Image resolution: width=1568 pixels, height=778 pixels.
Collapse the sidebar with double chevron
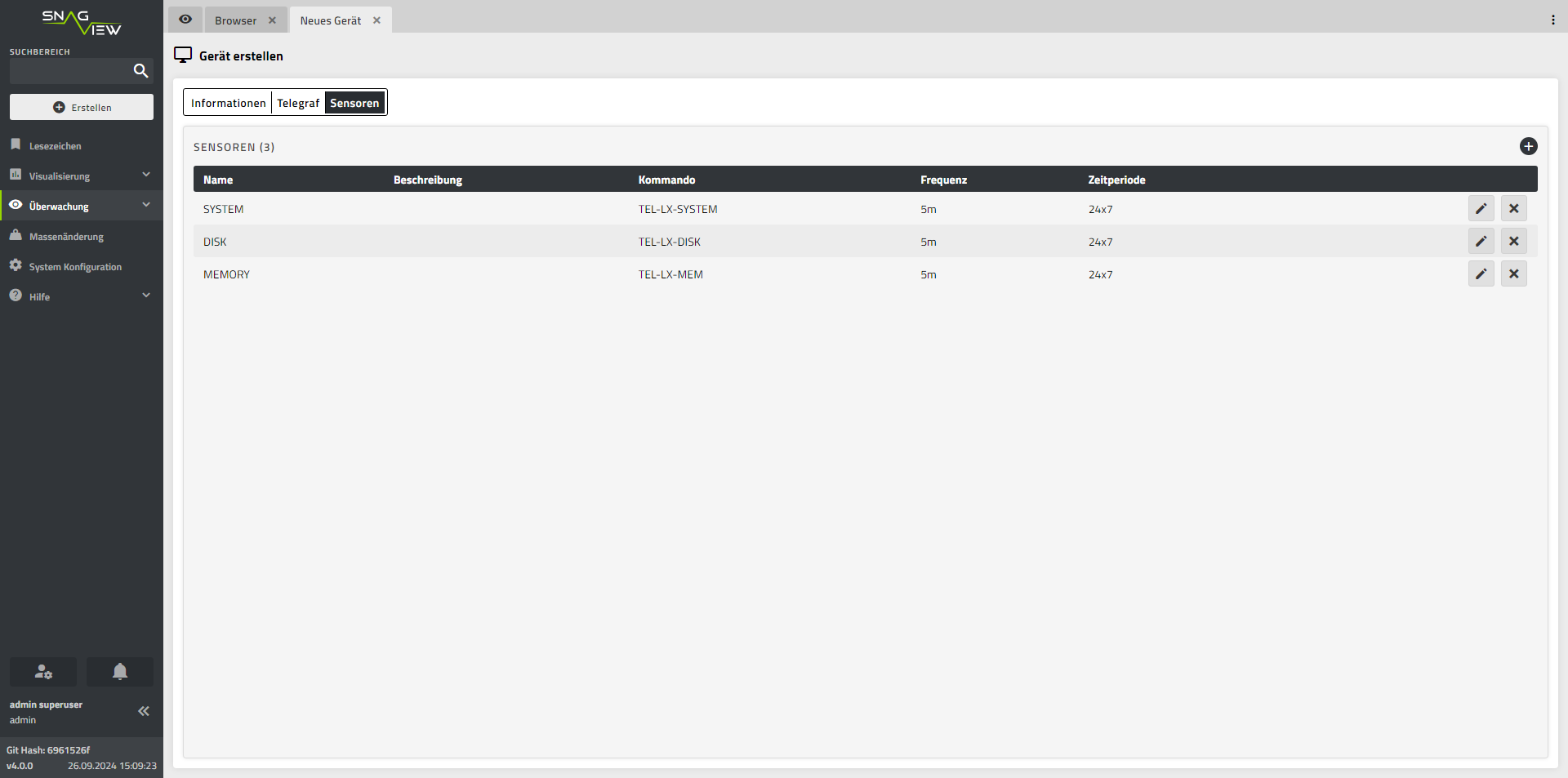coord(144,711)
